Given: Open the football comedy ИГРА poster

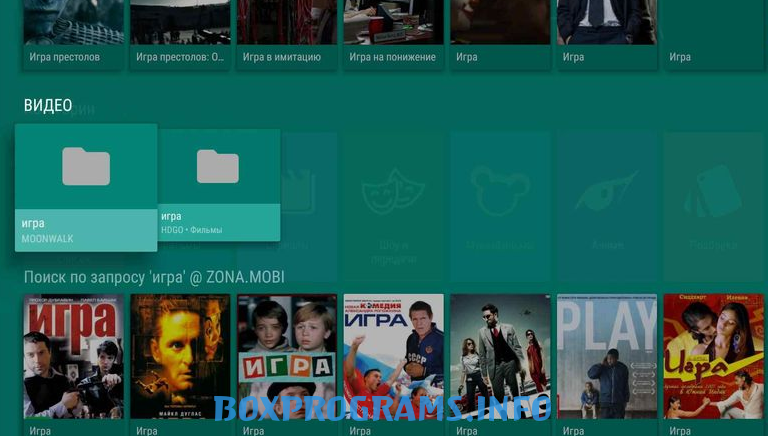Looking at the screenshot, I should [x=393, y=356].
